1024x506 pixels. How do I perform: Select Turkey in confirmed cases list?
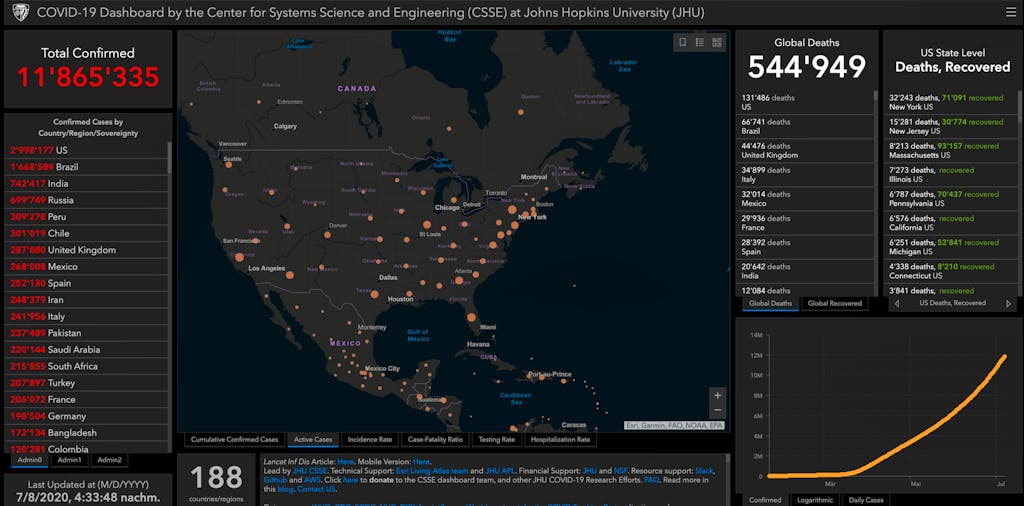(x=86, y=383)
